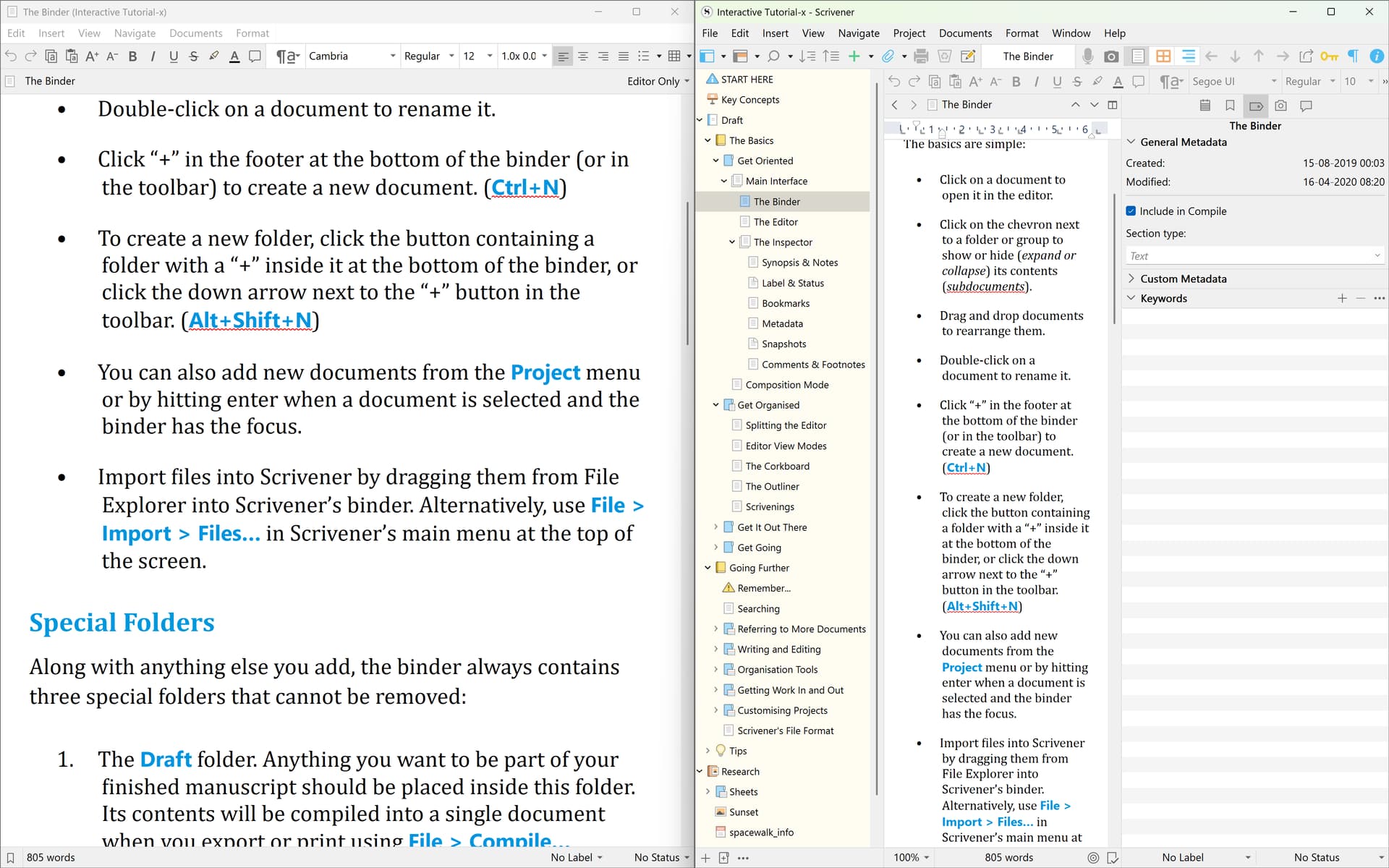The width and height of the screenshot is (1389, 868).
Task: Expand the Get It Out There folder
Action: click(x=715, y=527)
